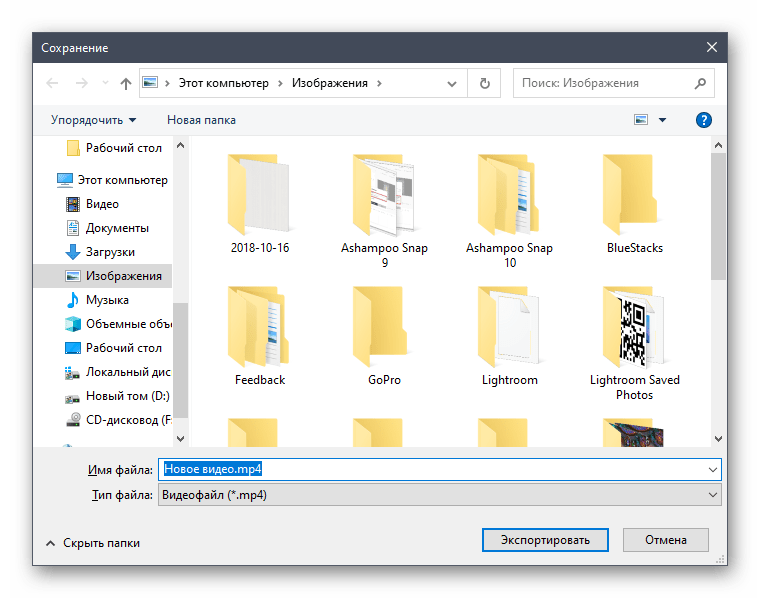Image resolution: width=760 pixels, height=598 pixels.
Task: Expand the chevron after 'Изображения' in the path
Action: (379, 83)
